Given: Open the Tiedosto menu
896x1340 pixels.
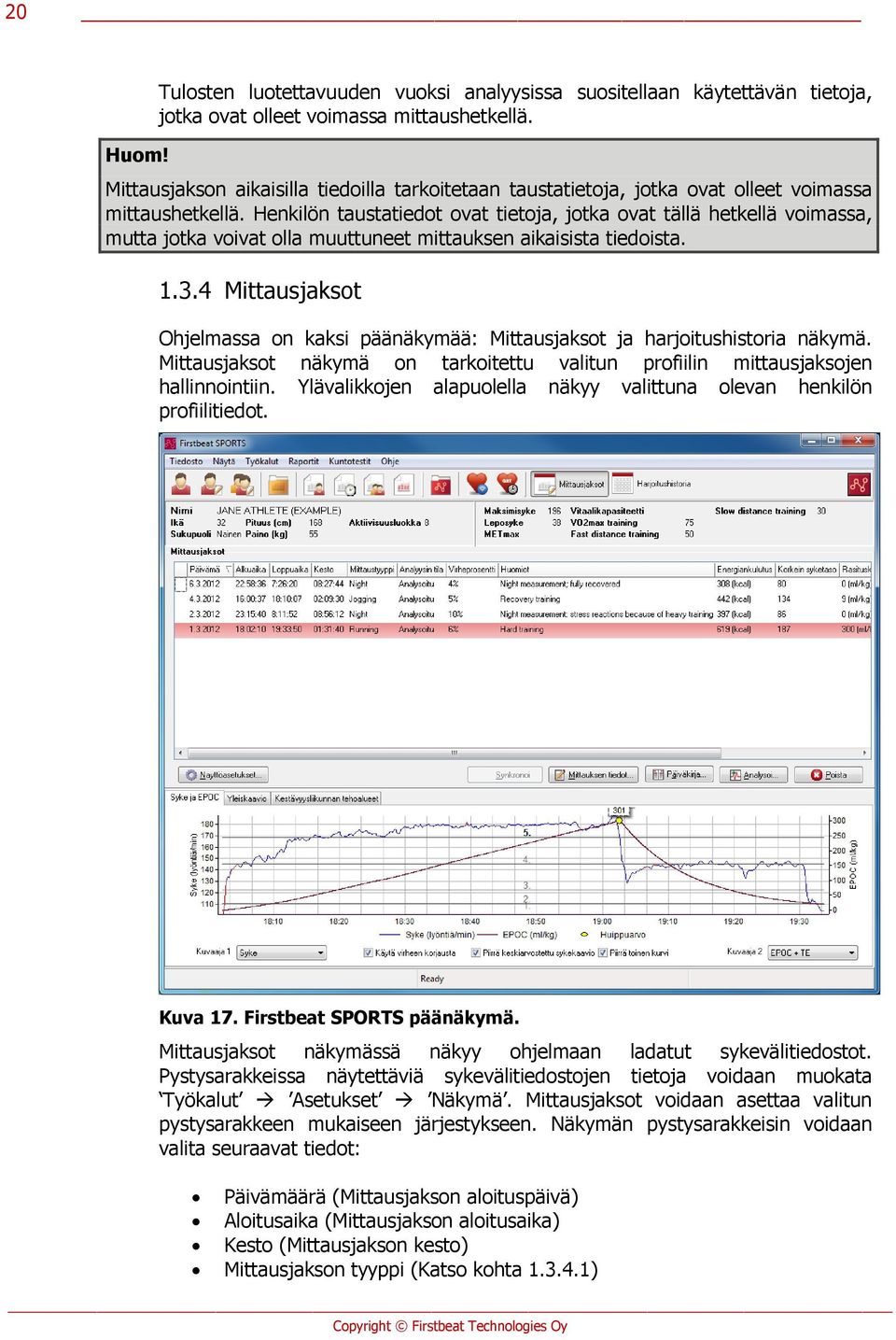Looking at the screenshot, I should coord(186,461).
